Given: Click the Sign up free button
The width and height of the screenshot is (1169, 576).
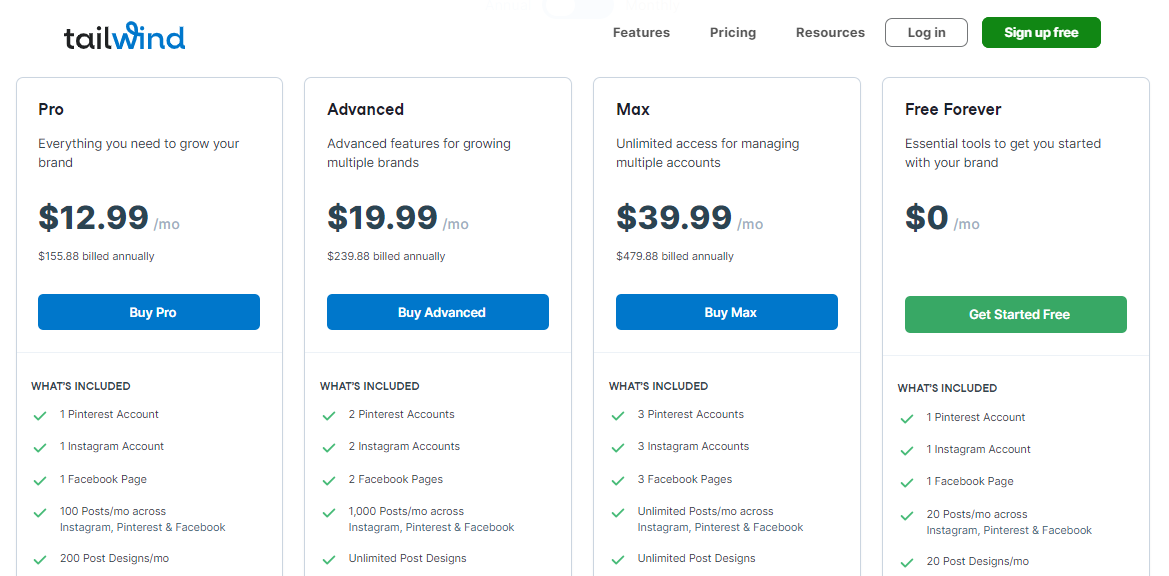Looking at the screenshot, I should tap(1042, 33).
